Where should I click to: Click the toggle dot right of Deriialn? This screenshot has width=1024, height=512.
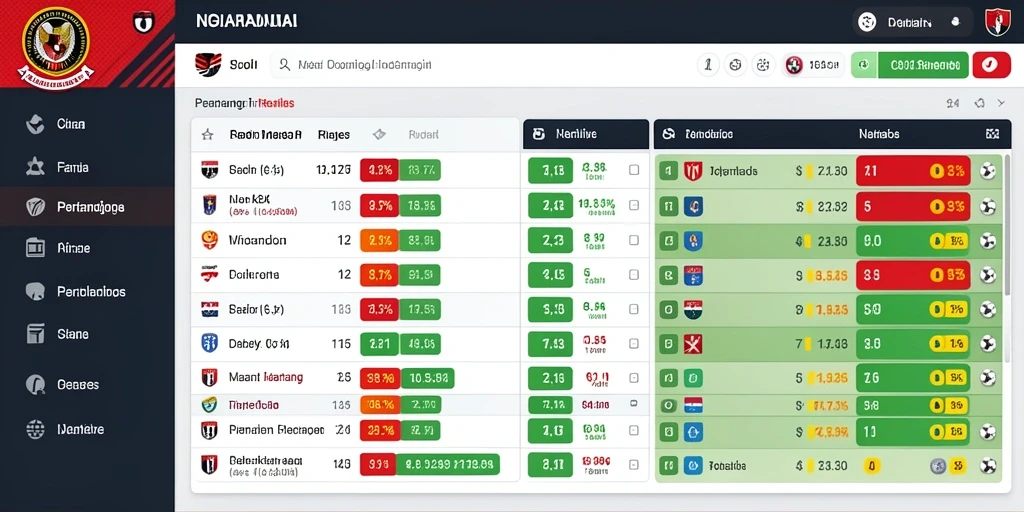(957, 22)
